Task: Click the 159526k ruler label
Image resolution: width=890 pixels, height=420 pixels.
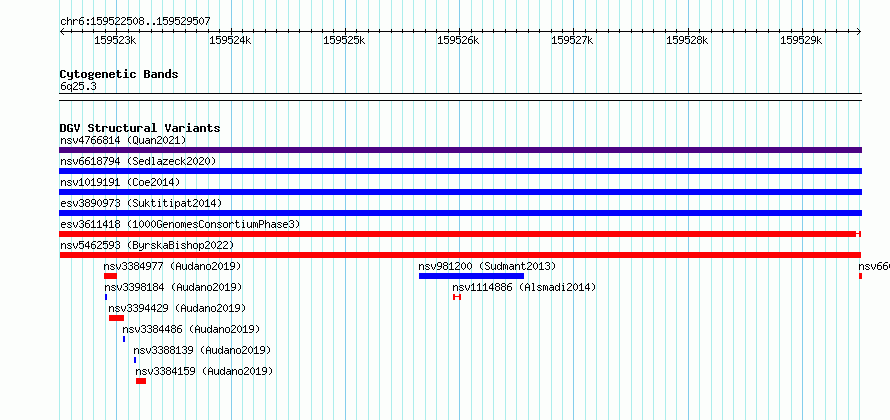Action: [459, 40]
